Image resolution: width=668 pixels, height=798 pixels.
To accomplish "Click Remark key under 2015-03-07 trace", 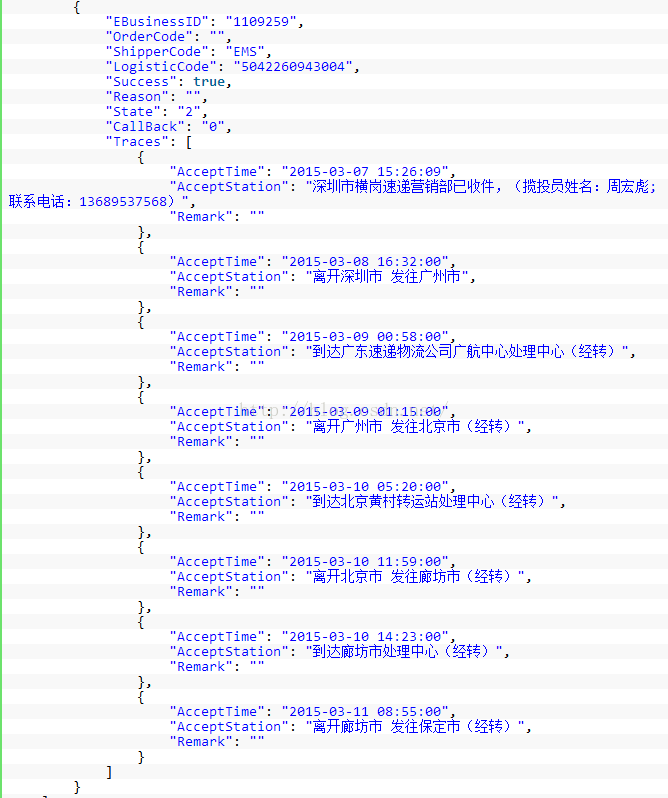I will pyautogui.click(x=201, y=217).
